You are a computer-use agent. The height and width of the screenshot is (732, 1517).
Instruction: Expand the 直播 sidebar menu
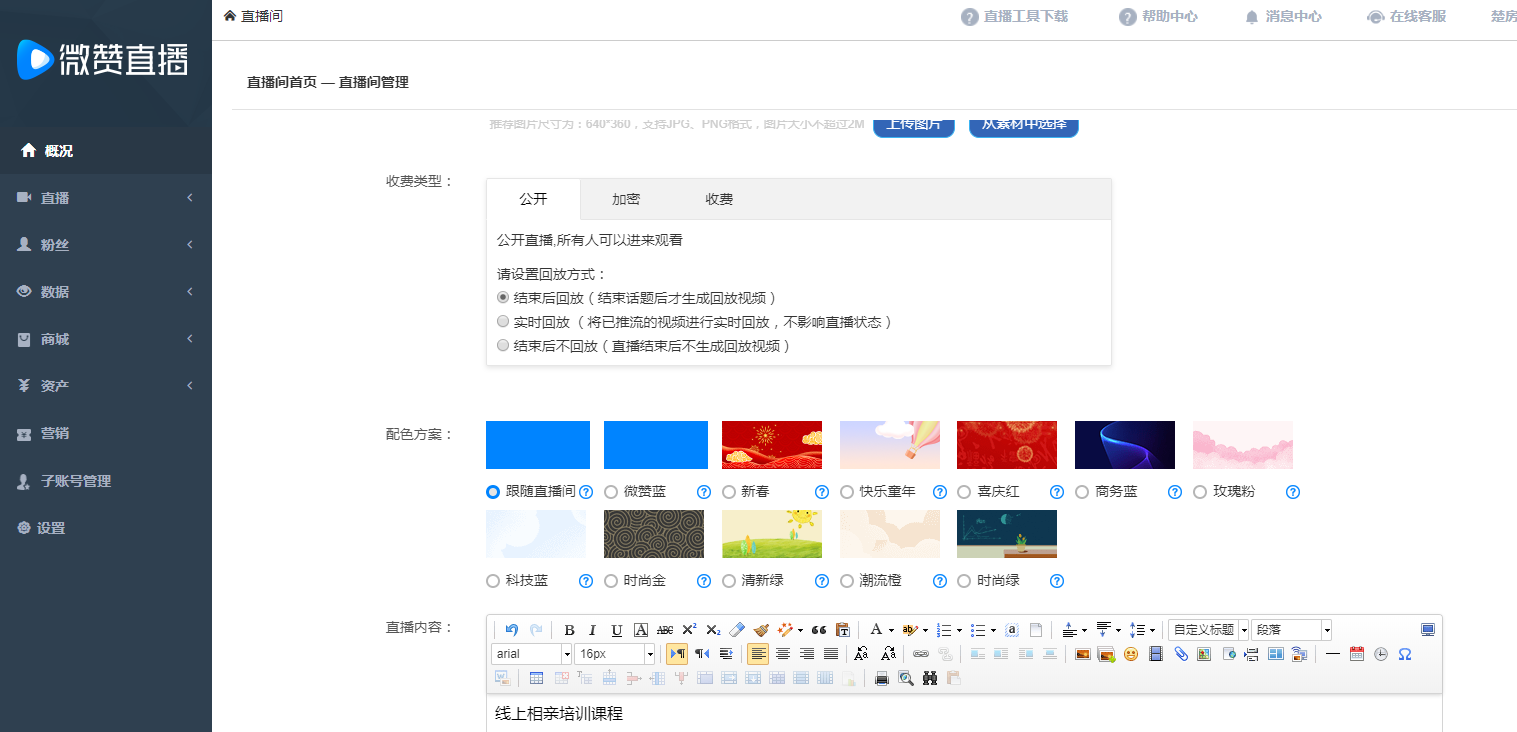click(106, 198)
